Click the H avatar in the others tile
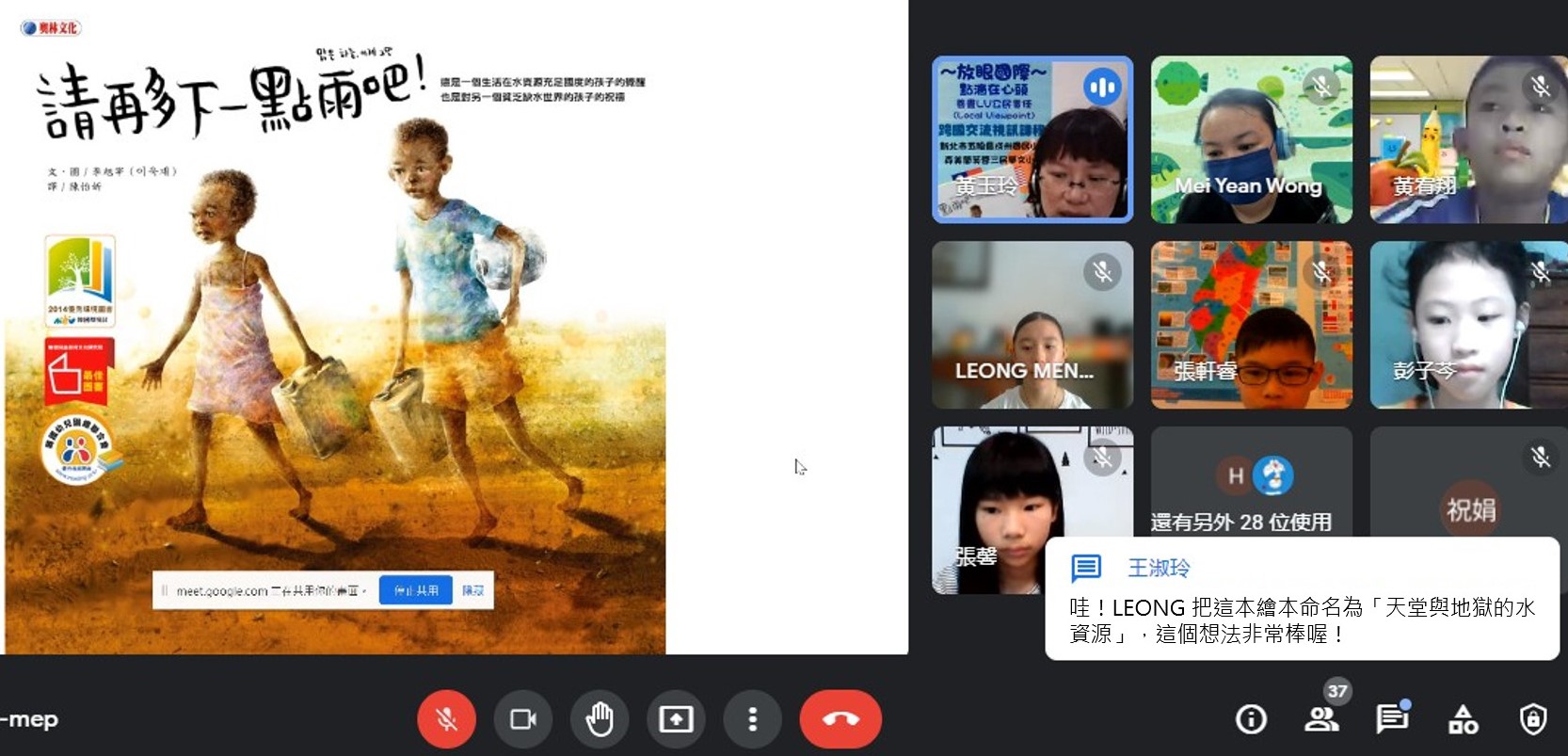The height and width of the screenshot is (756, 1568). coord(1236,476)
